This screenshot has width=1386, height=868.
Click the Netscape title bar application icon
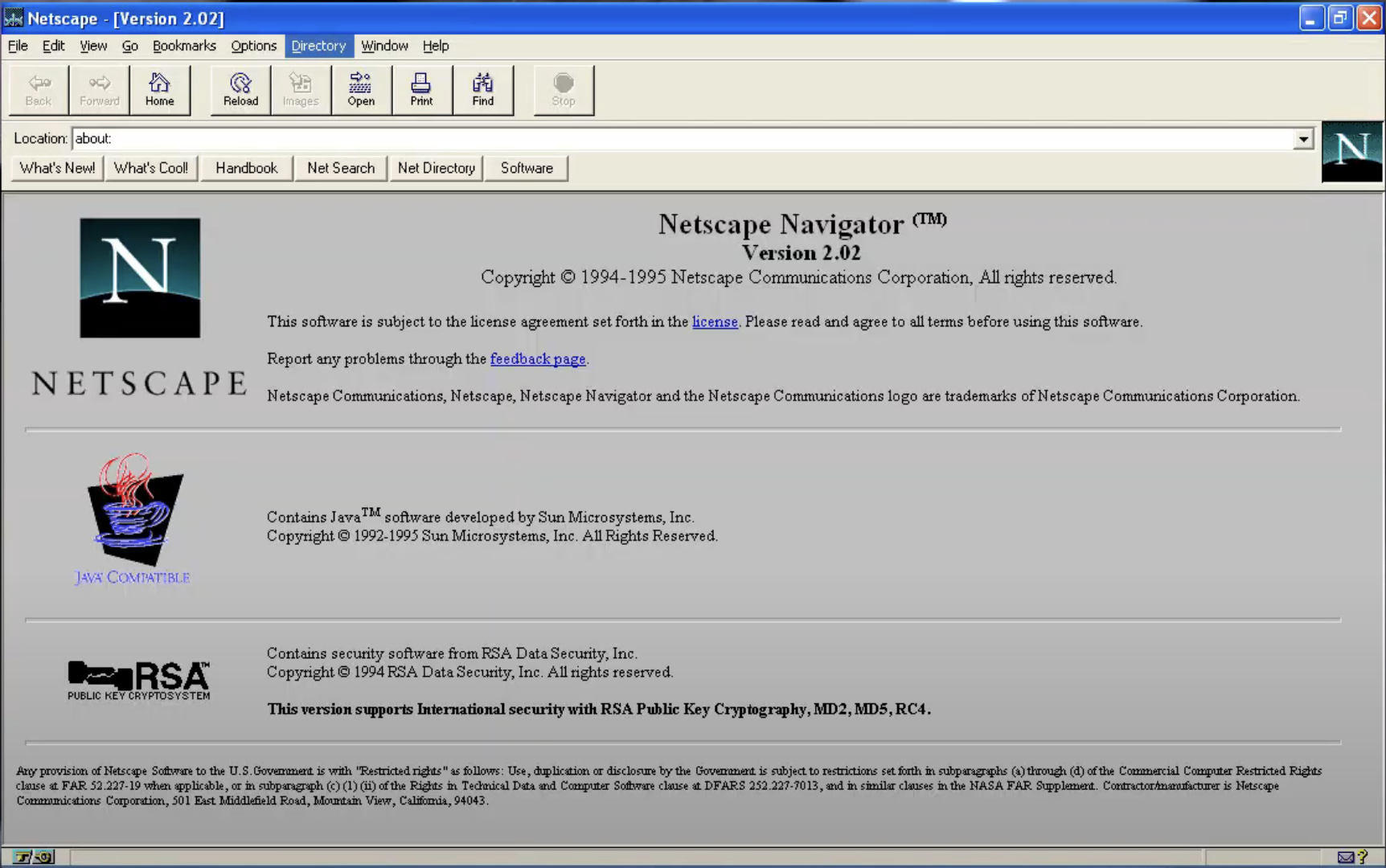click(14, 18)
